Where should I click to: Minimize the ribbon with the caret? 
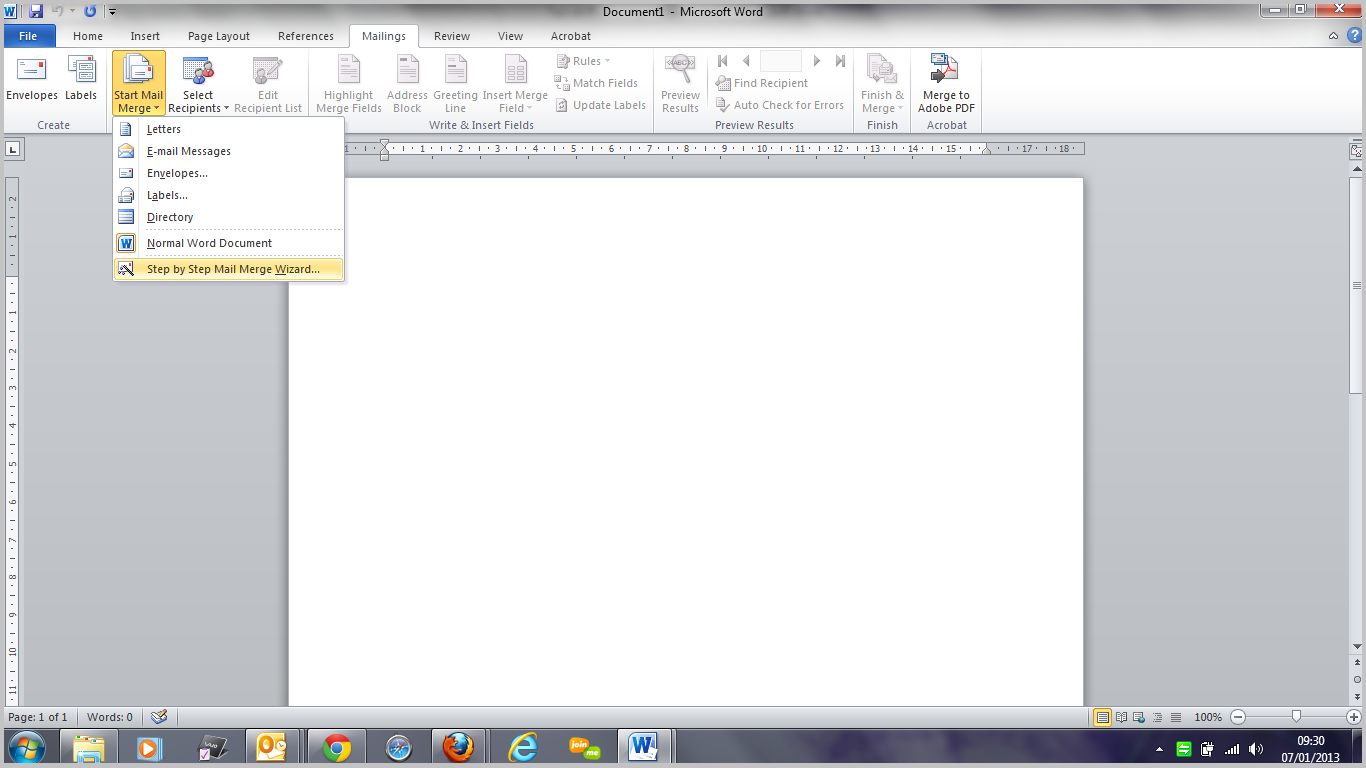1333,36
